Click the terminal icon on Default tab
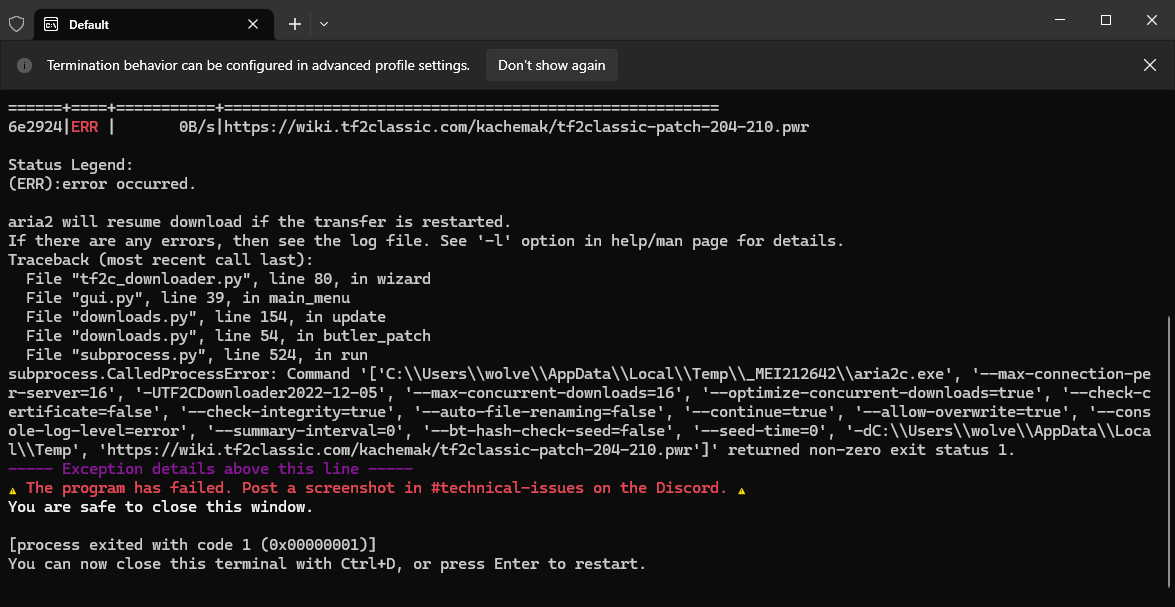Image resolution: width=1175 pixels, height=607 pixels. click(51, 24)
